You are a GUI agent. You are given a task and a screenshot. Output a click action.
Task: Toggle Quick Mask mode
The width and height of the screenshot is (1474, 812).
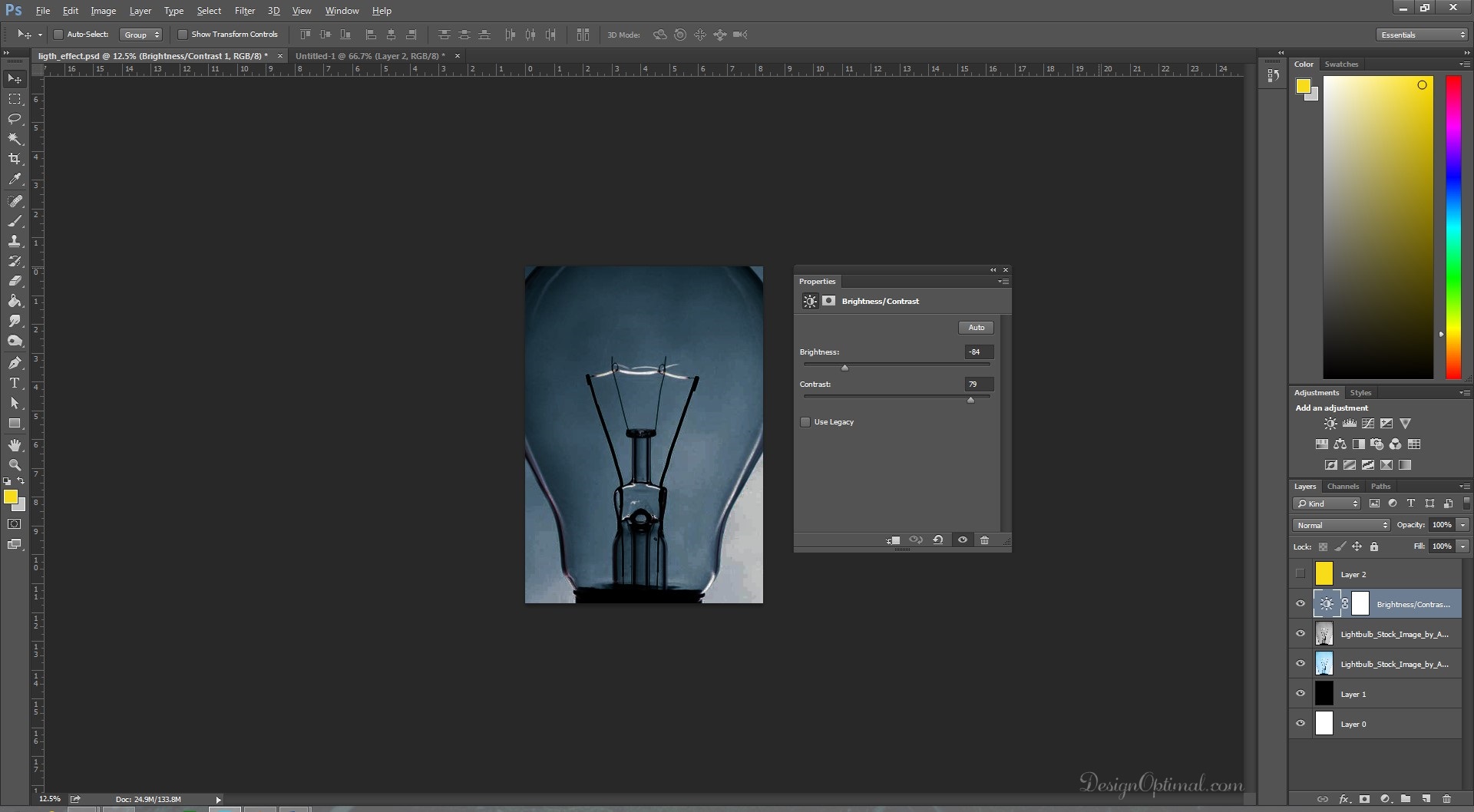(x=15, y=524)
